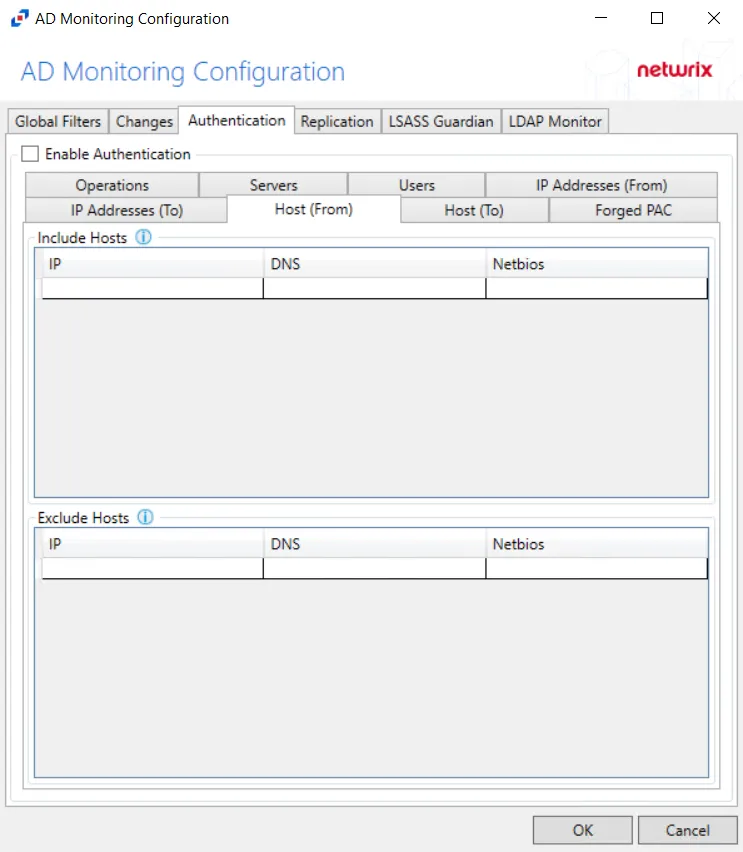Open the Operations sub-tab

[x=112, y=185]
